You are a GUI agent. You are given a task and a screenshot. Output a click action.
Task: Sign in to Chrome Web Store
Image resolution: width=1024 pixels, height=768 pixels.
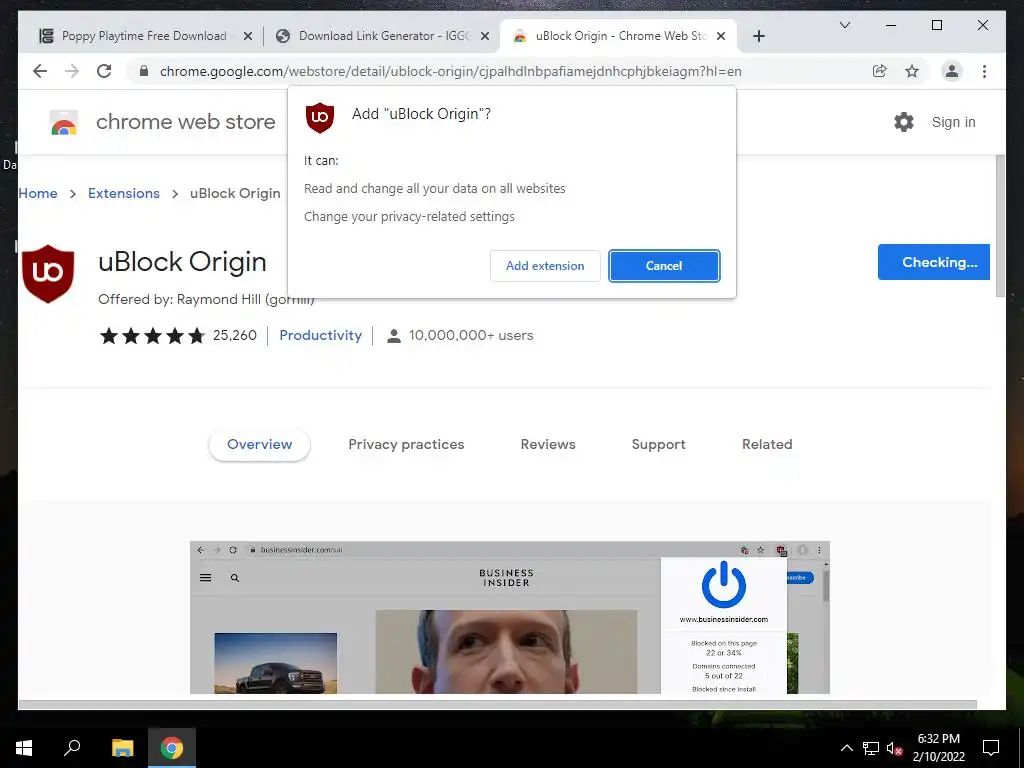pyautogui.click(x=953, y=122)
